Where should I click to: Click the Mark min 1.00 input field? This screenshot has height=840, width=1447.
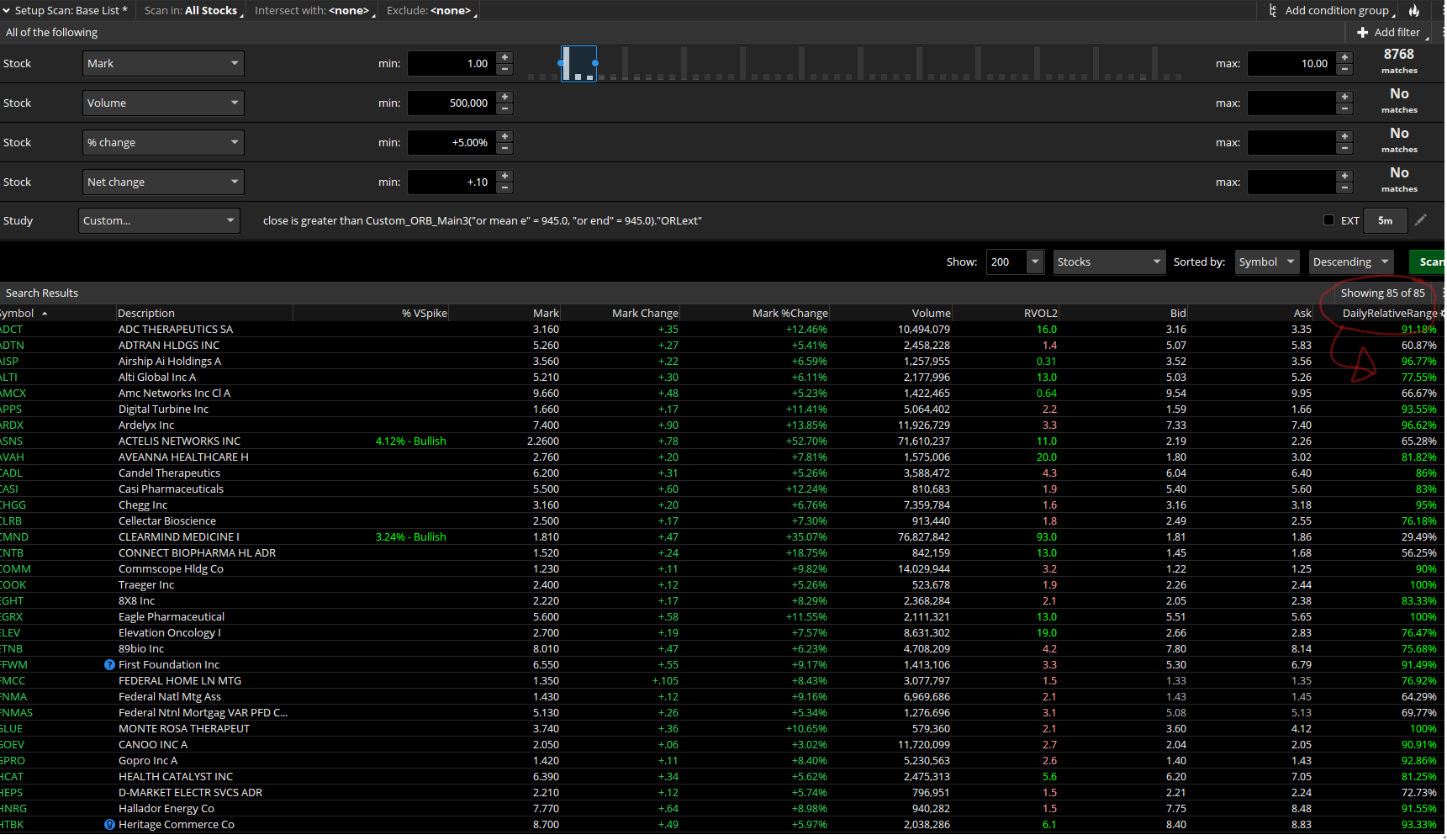452,64
